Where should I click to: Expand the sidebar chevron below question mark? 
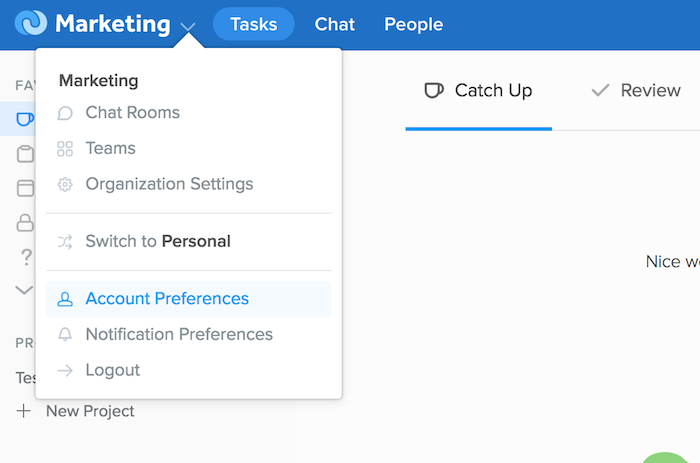pos(24,290)
